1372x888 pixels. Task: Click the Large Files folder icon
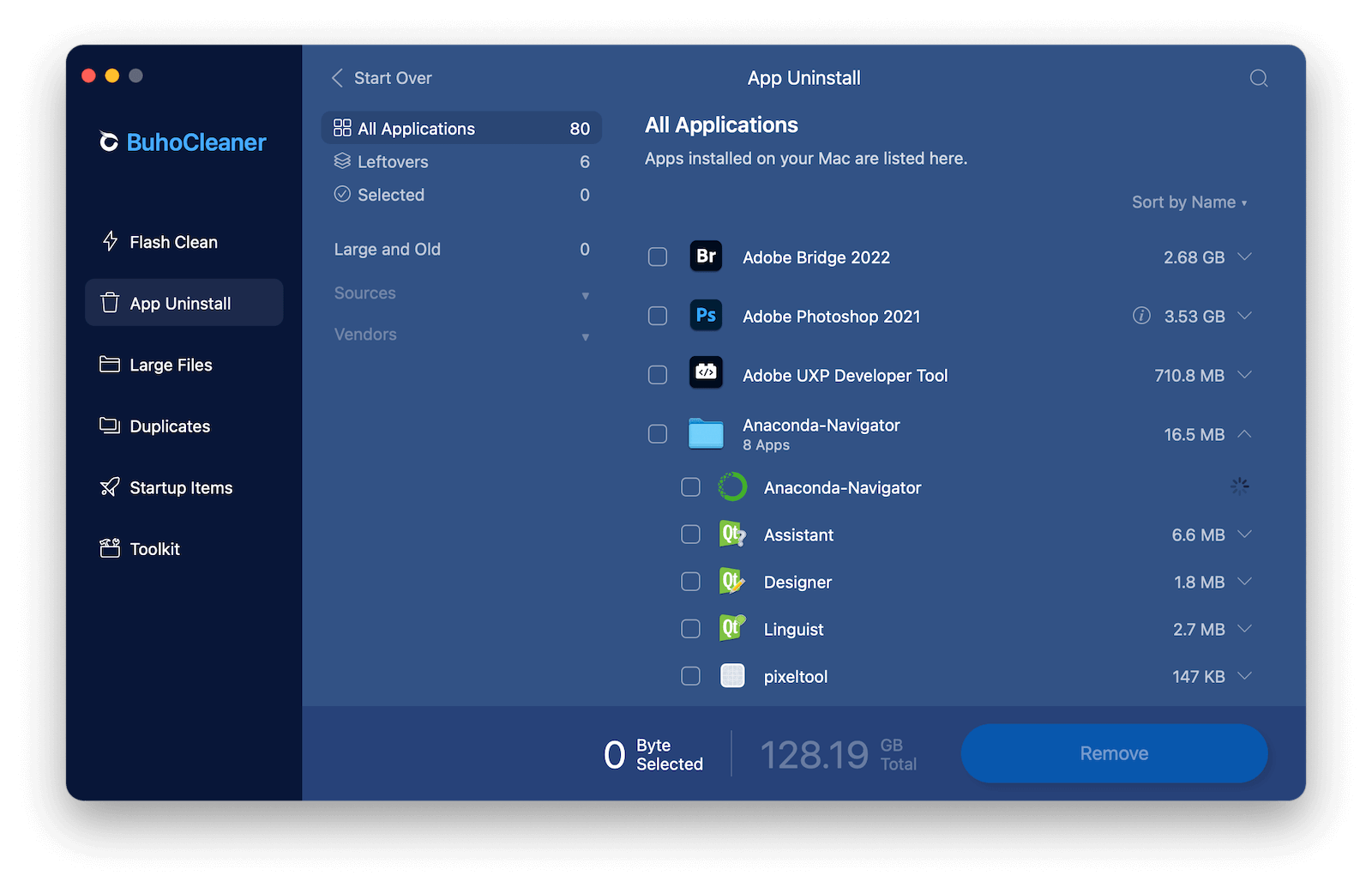tap(110, 364)
